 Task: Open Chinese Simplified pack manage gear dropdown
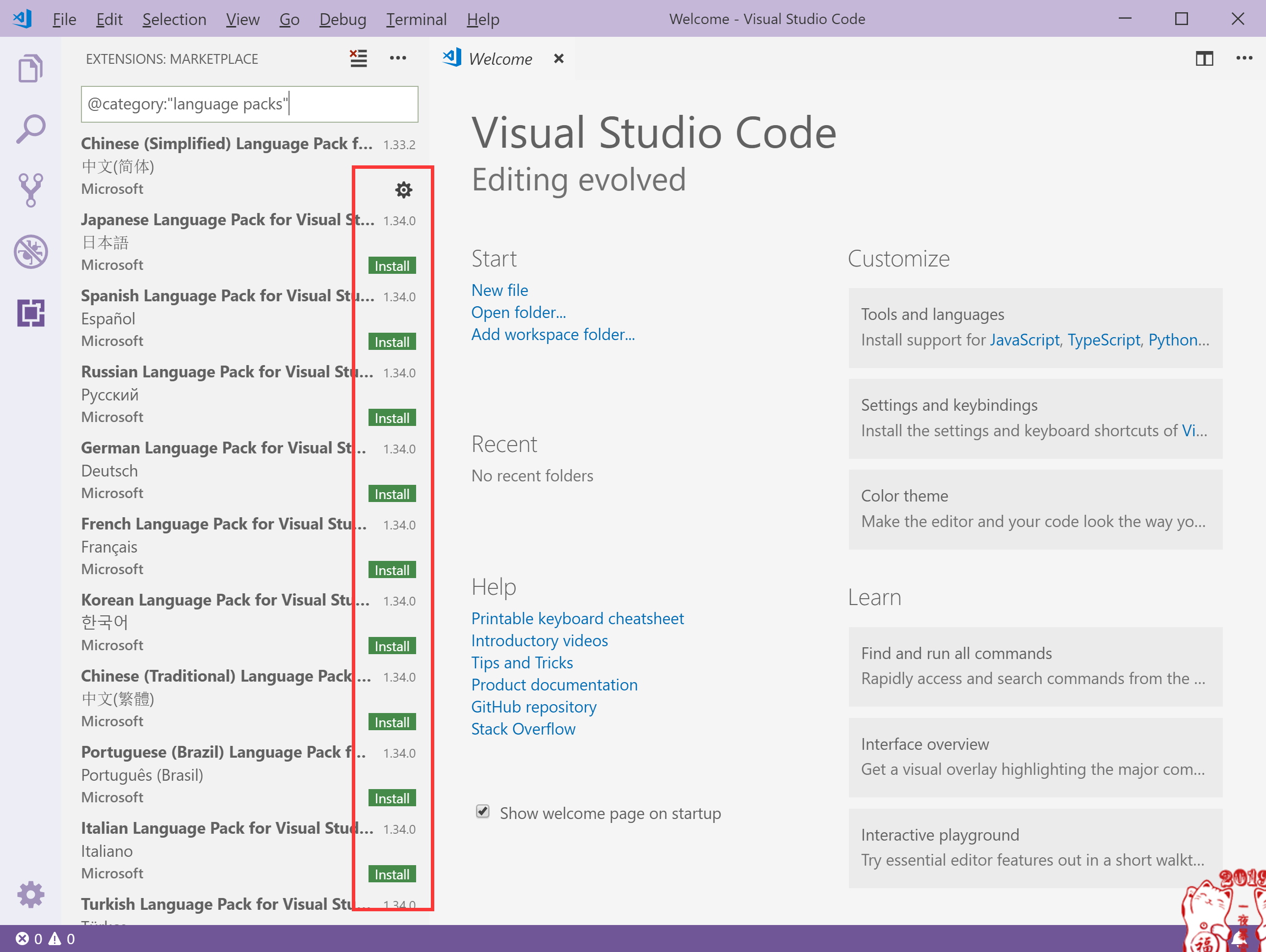403,190
